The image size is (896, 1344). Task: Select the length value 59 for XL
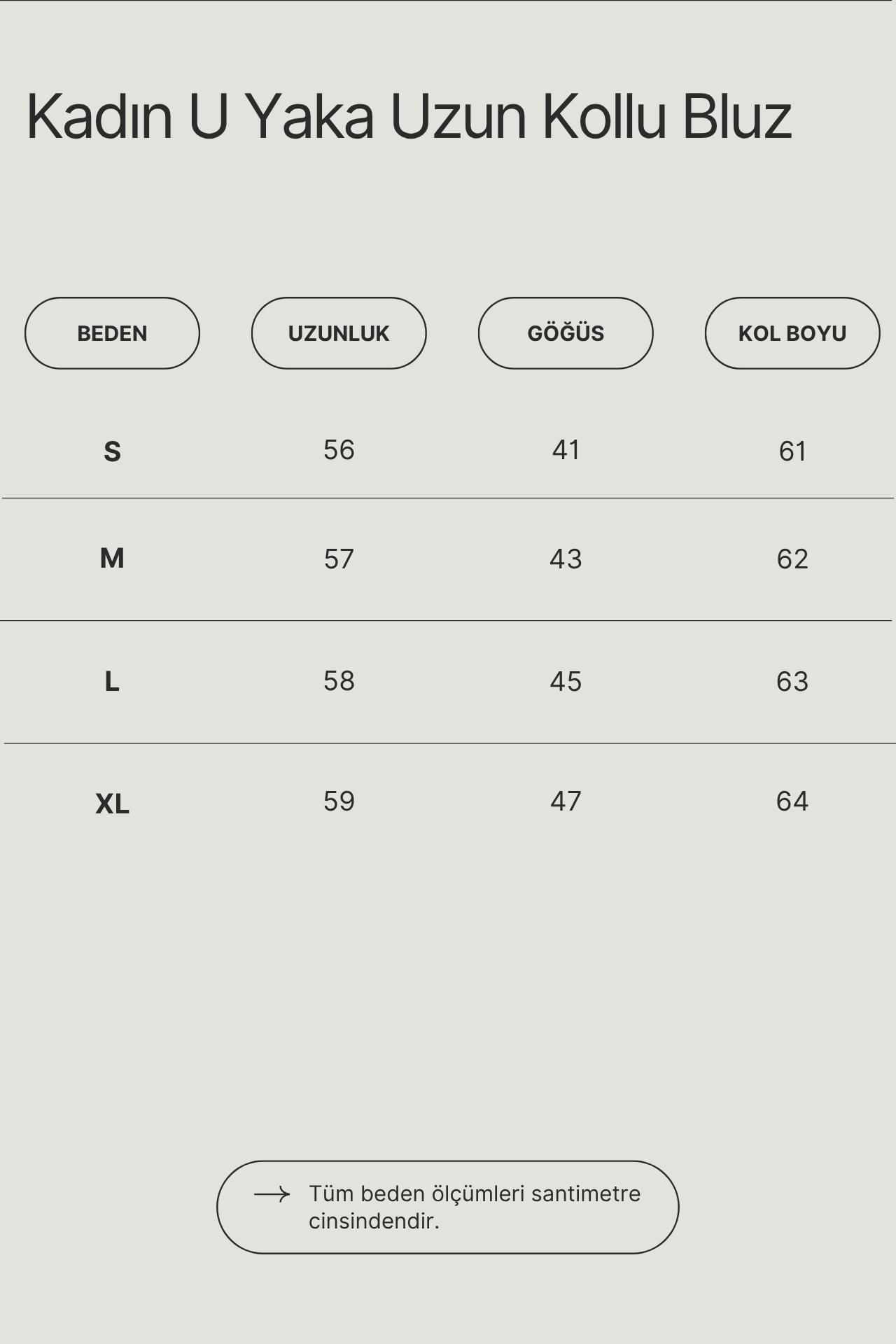coord(339,801)
